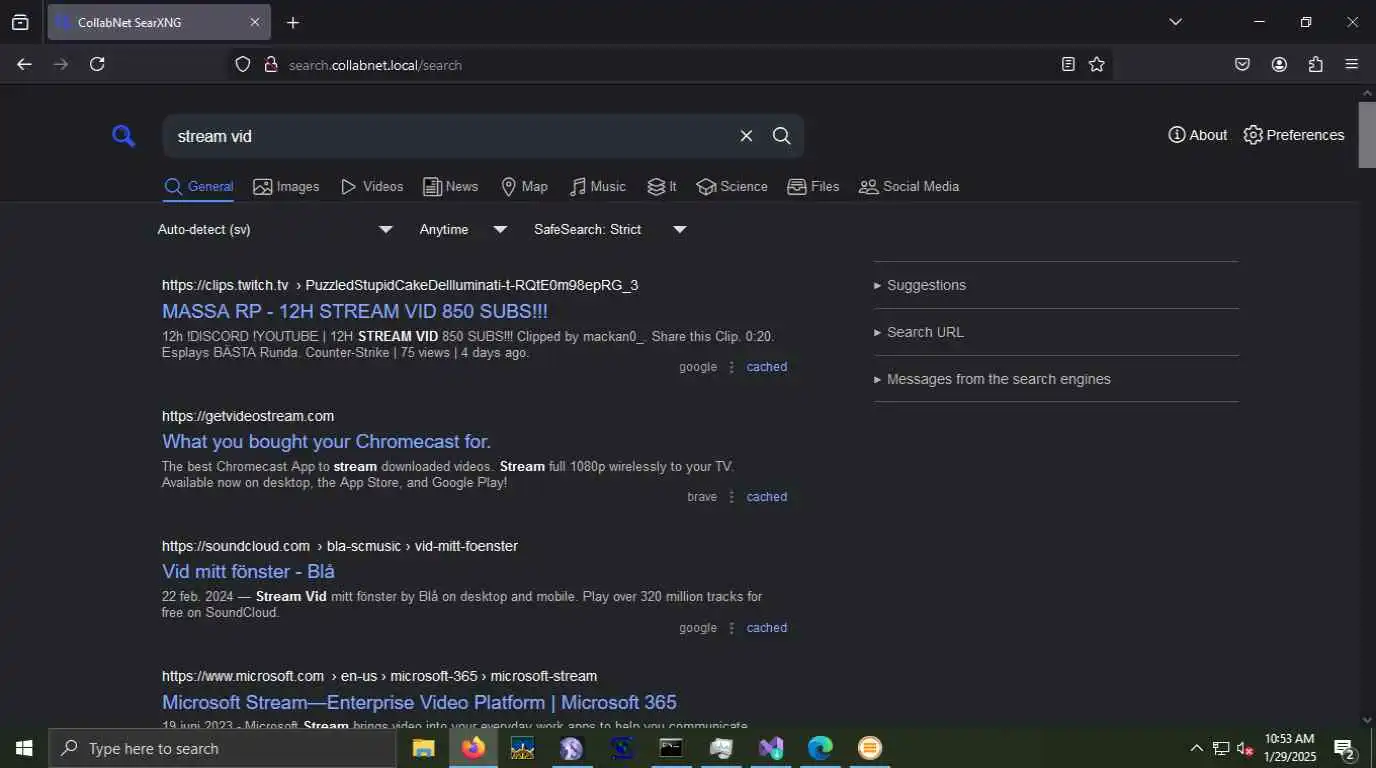The width and height of the screenshot is (1376, 768).
Task: Switch to the Images category
Action: pyautogui.click(x=286, y=187)
